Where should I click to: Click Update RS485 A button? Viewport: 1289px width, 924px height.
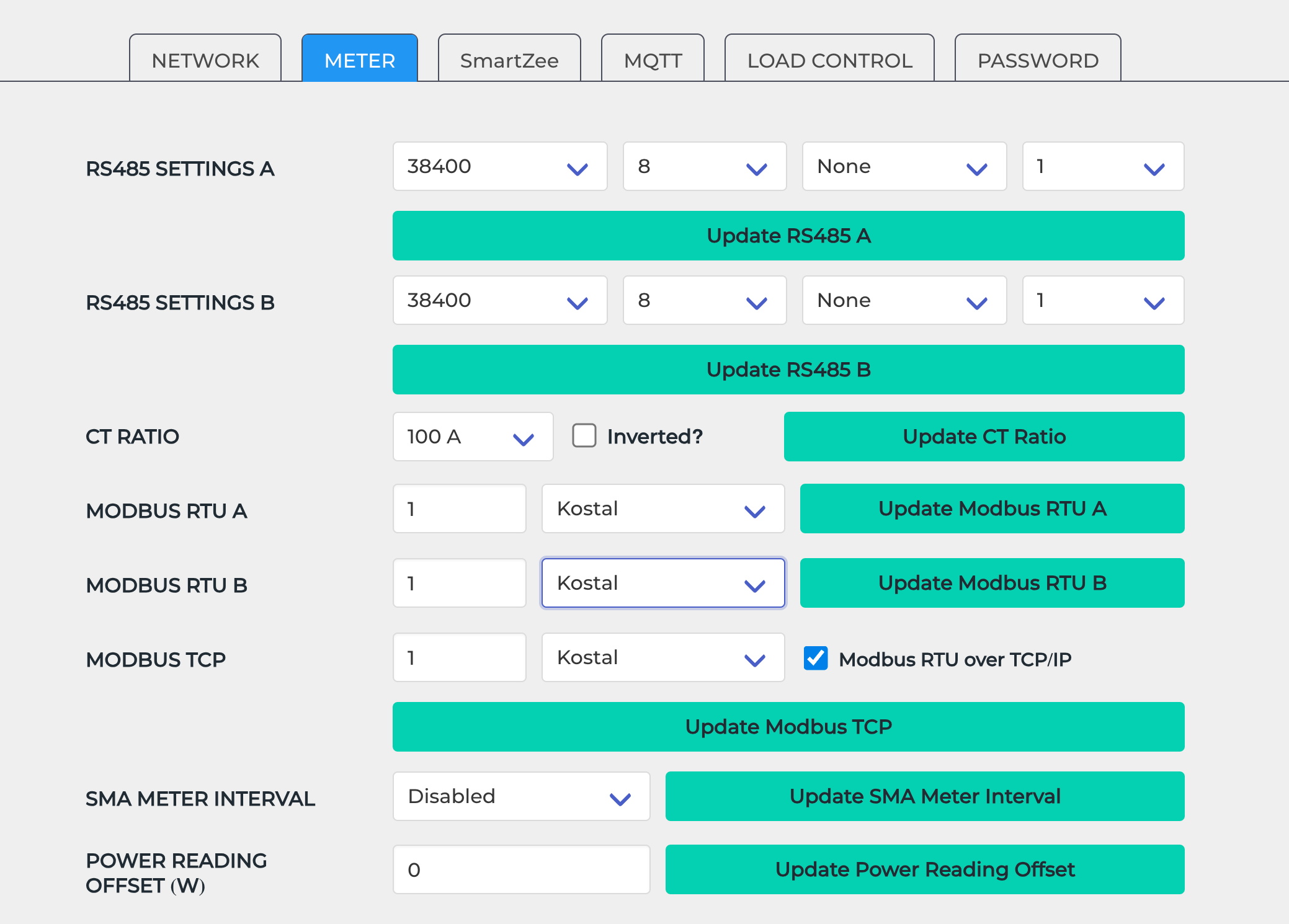[788, 236]
